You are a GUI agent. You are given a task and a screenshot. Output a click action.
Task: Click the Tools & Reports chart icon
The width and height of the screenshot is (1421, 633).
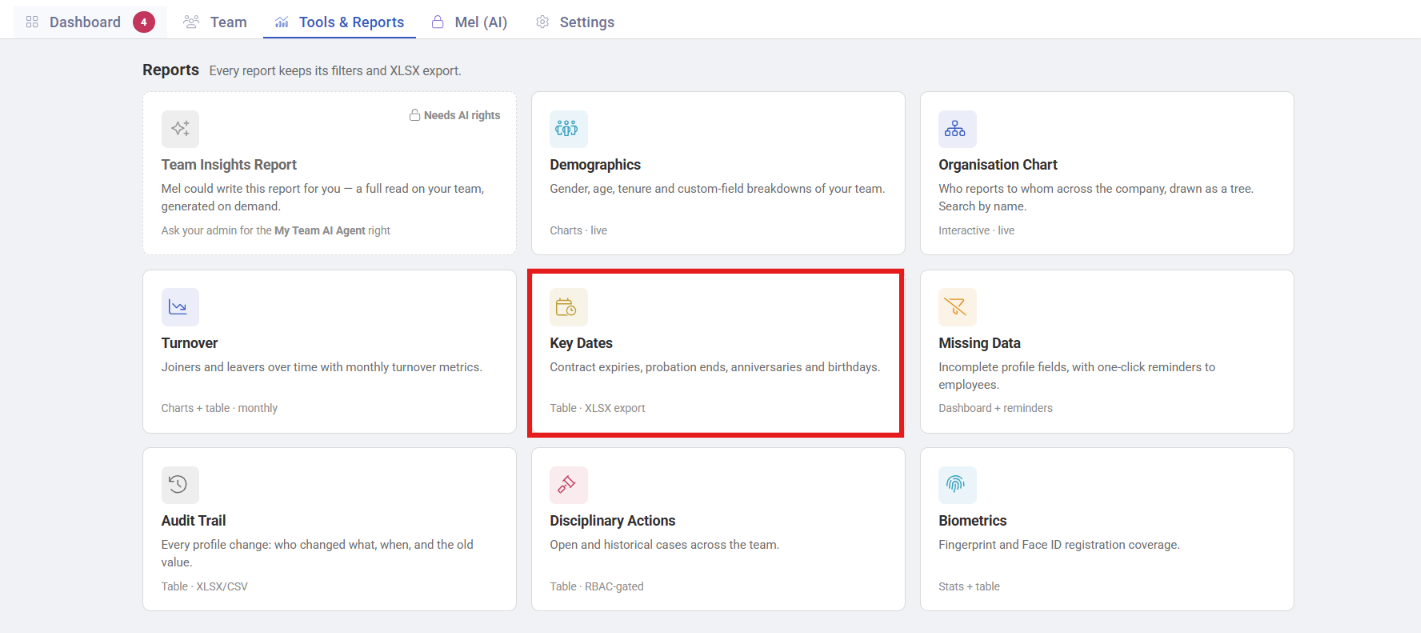282,22
